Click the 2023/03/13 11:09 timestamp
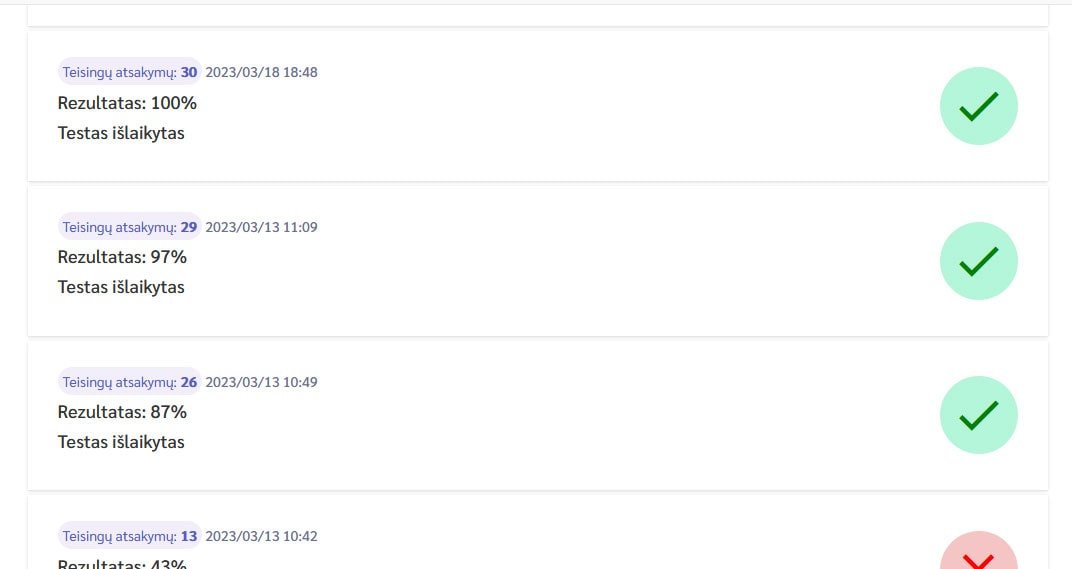 click(261, 227)
